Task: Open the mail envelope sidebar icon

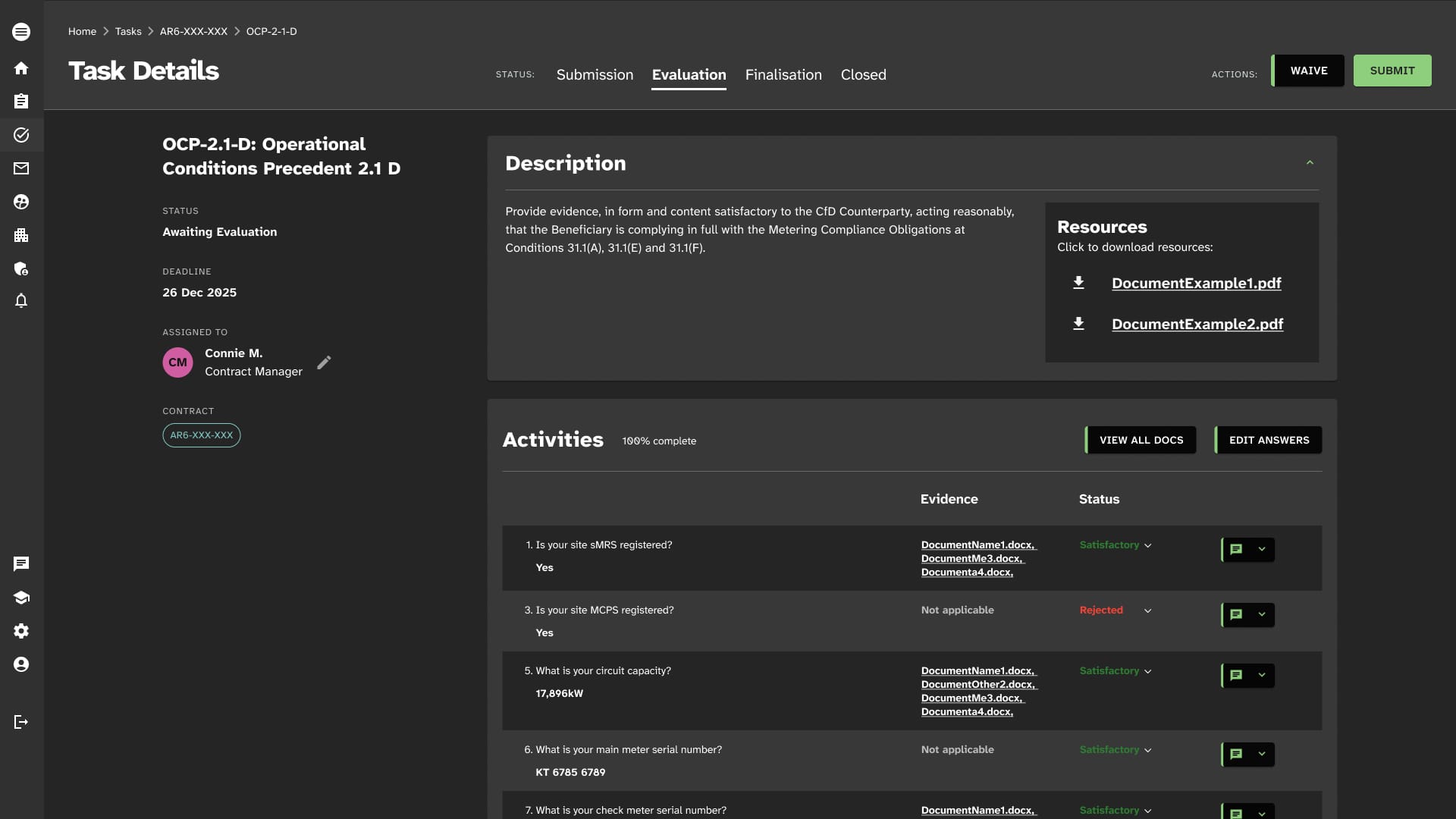Action: pyautogui.click(x=21, y=168)
